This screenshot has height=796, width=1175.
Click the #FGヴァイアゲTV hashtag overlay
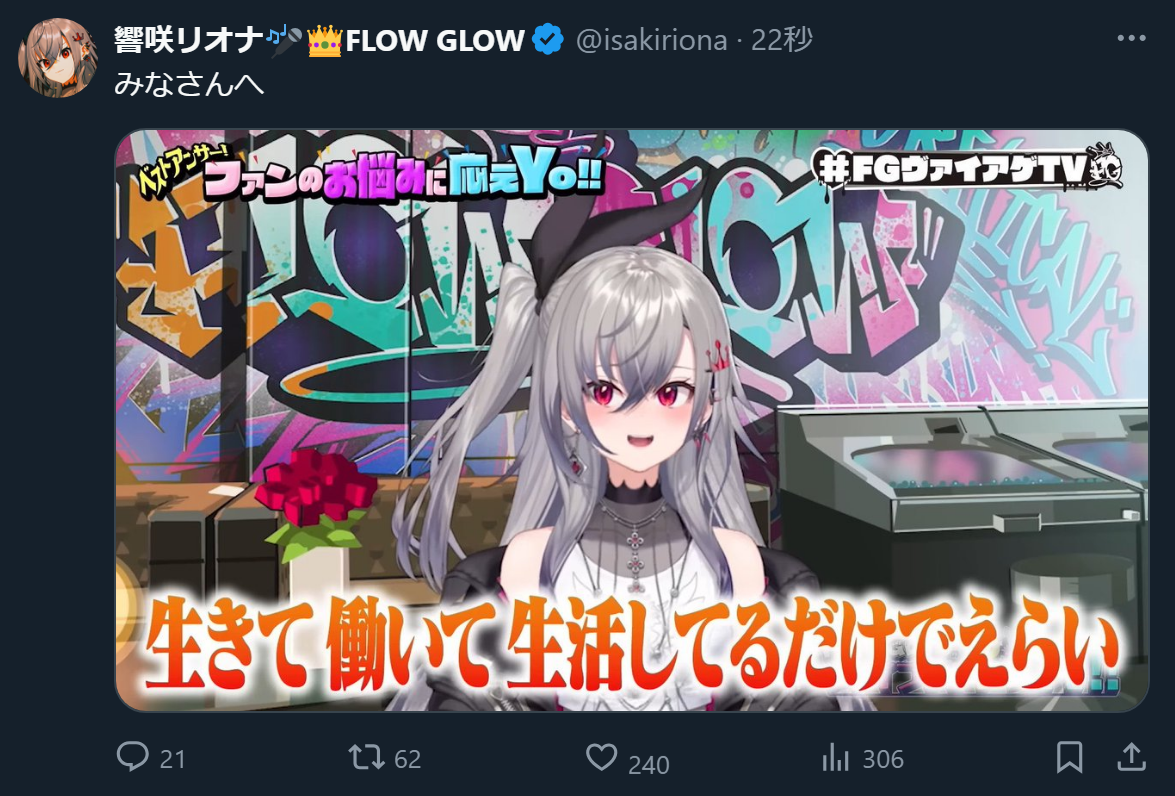click(x=967, y=168)
